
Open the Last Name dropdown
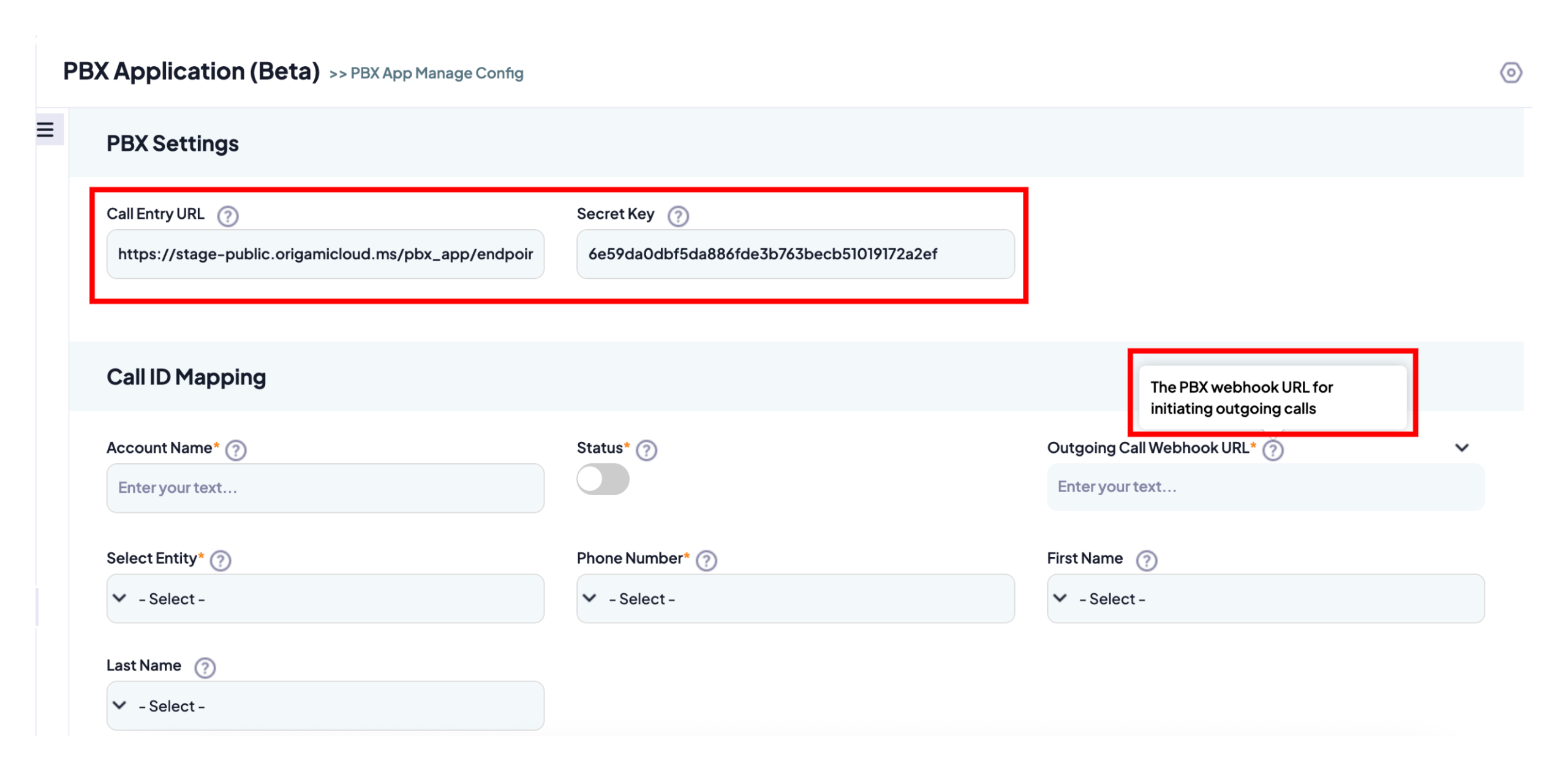tap(325, 705)
